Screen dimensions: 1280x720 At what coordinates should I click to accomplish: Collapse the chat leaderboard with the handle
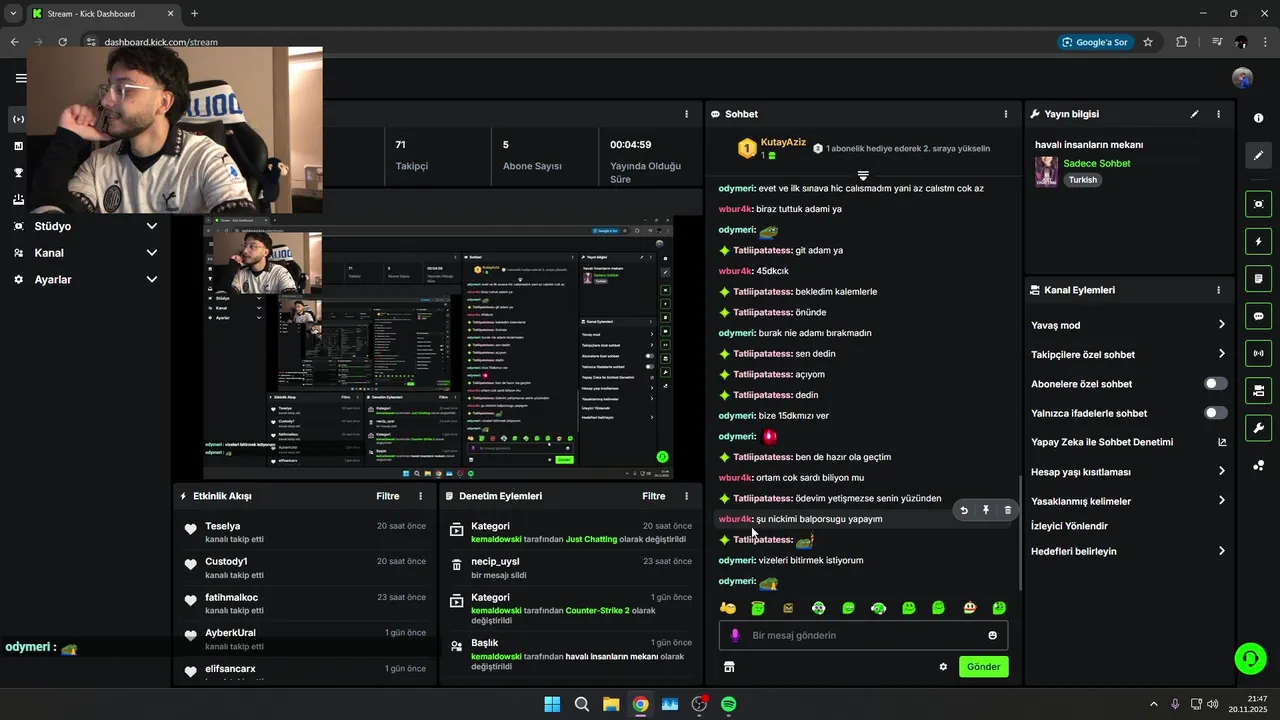[863, 176]
